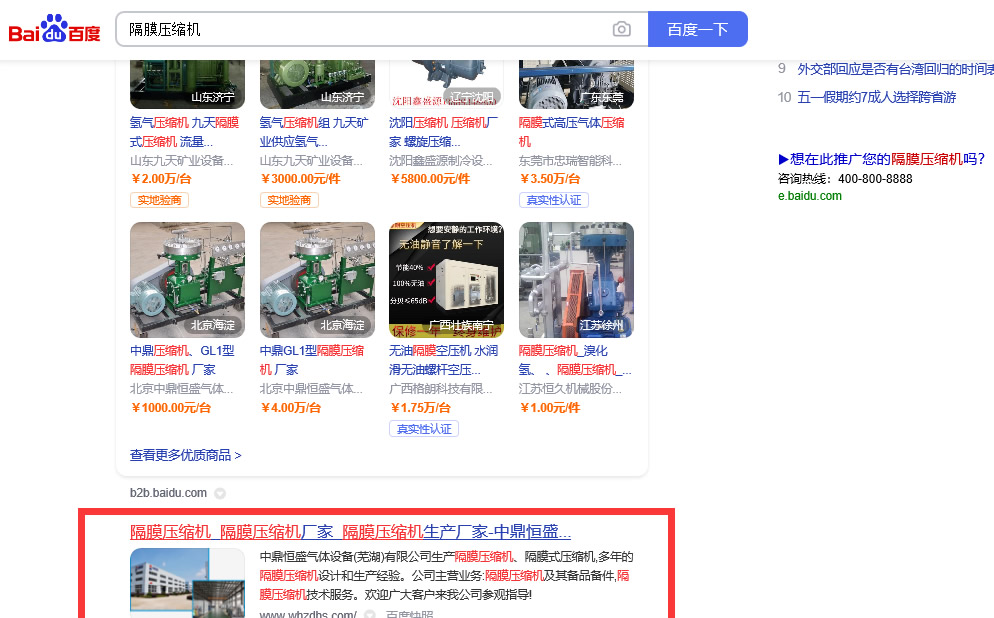Open the e.baidu.com link
This screenshot has height=618, width=994.
coord(809,196)
